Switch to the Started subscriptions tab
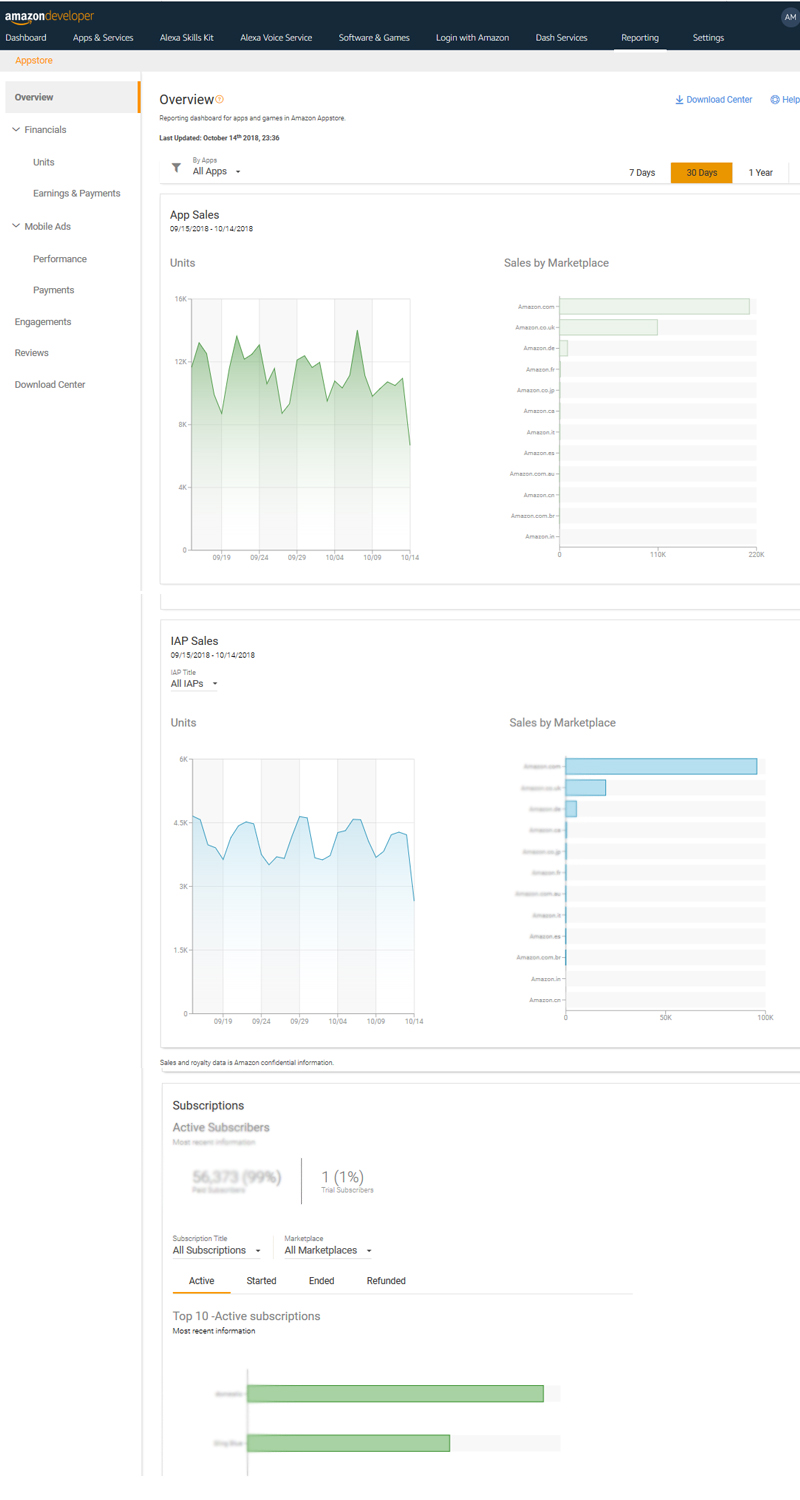The height and width of the screenshot is (1500, 800). [x=261, y=1280]
